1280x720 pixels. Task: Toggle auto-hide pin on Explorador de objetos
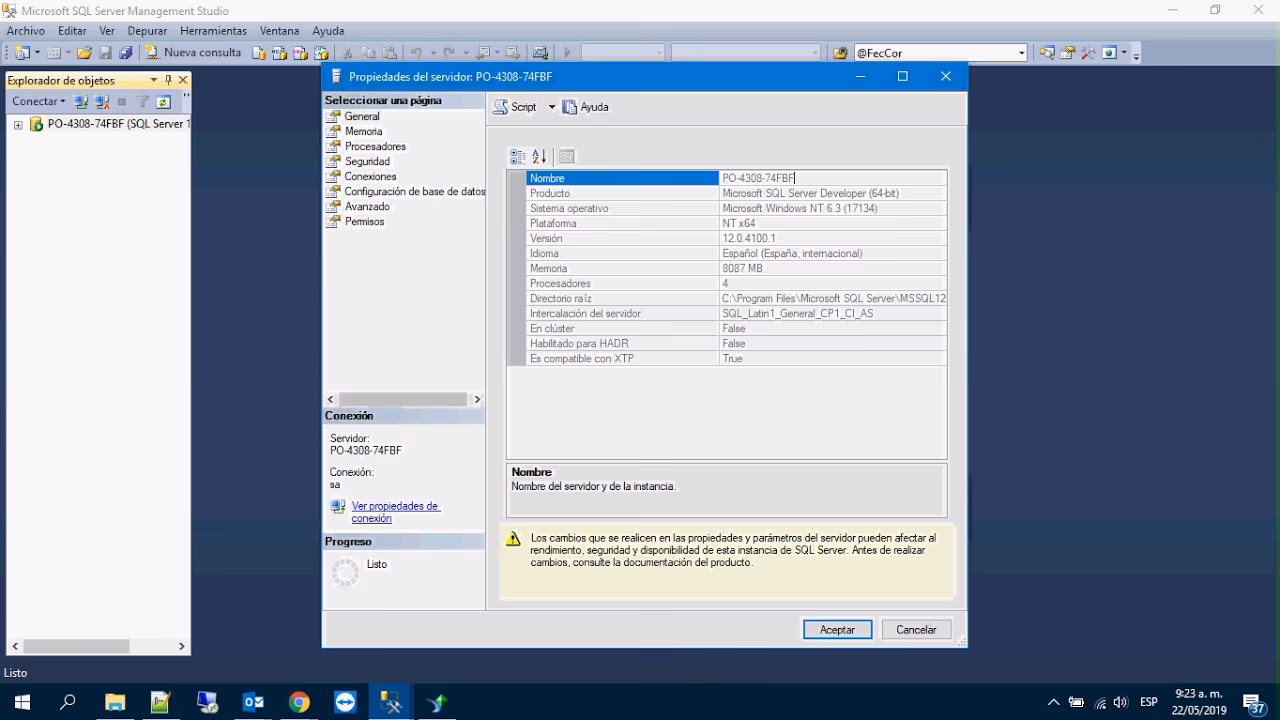tap(168, 80)
